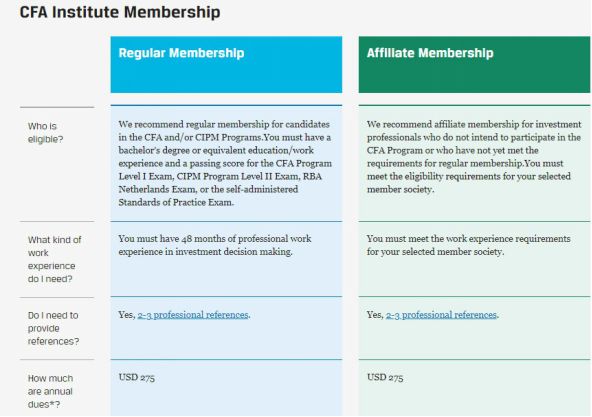Select the 'Who is eligible?' row label

[45, 133]
